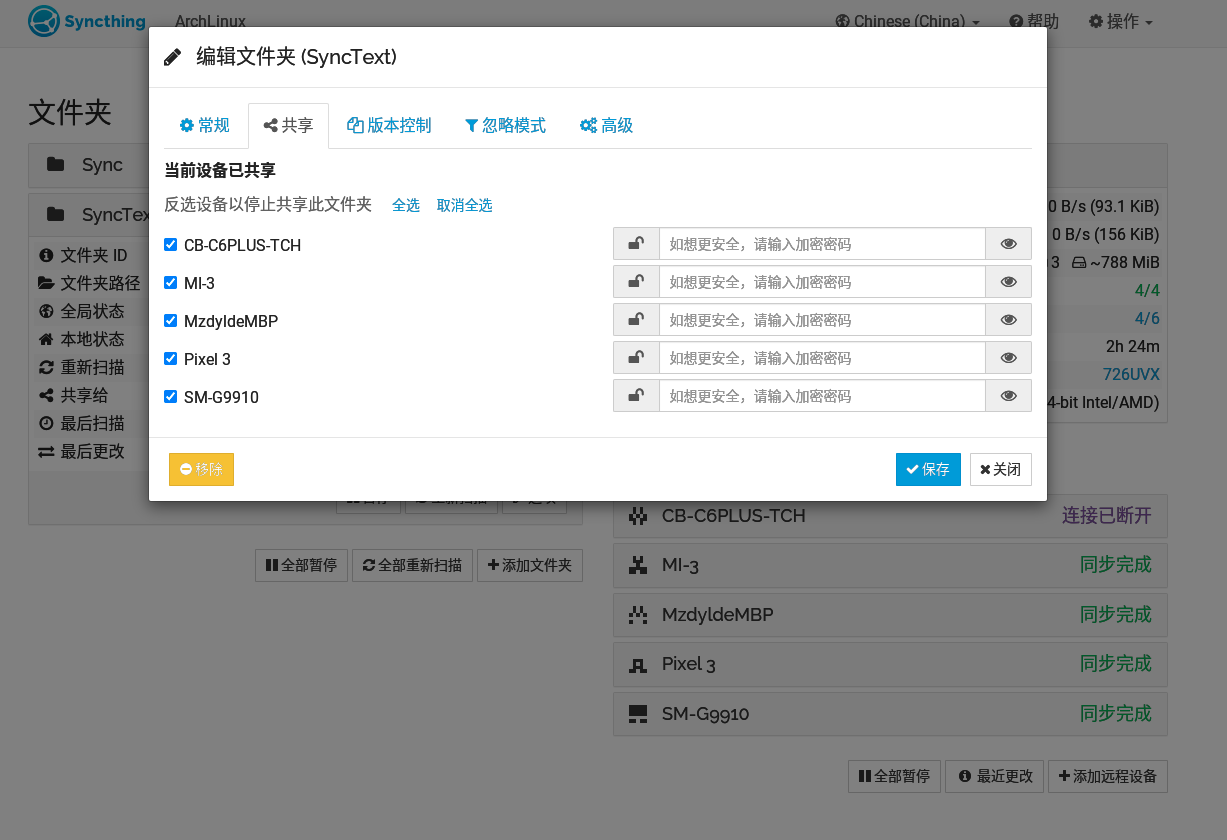Show password for SM-G9910 with eye icon

pyautogui.click(x=1008, y=395)
